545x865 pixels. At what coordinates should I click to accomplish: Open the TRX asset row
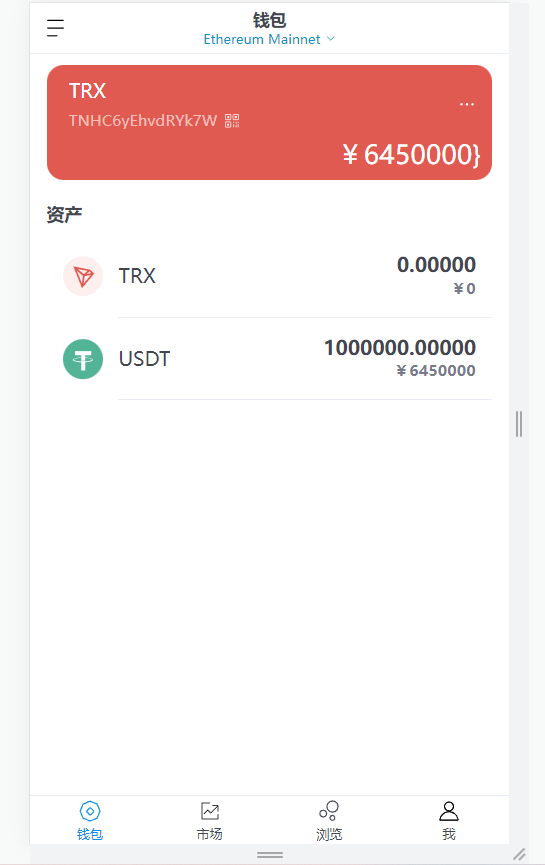pyautogui.click(x=269, y=276)
